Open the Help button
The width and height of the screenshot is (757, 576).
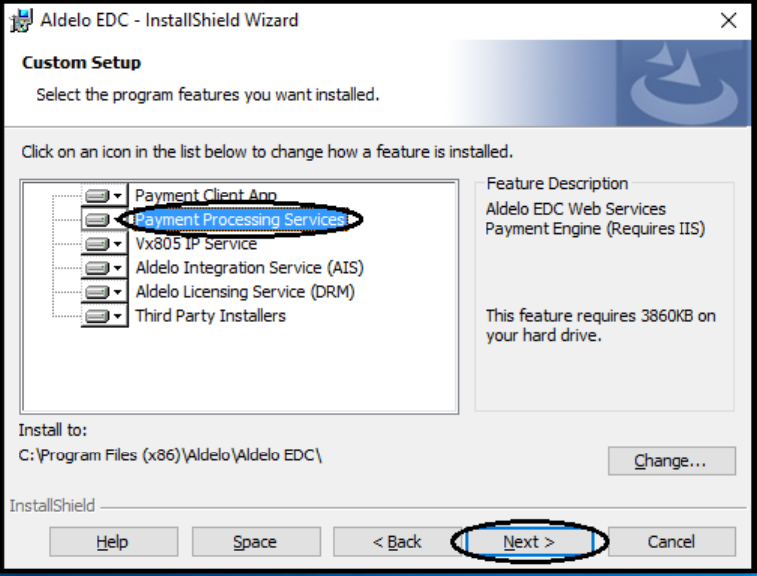tap(113, 542)
